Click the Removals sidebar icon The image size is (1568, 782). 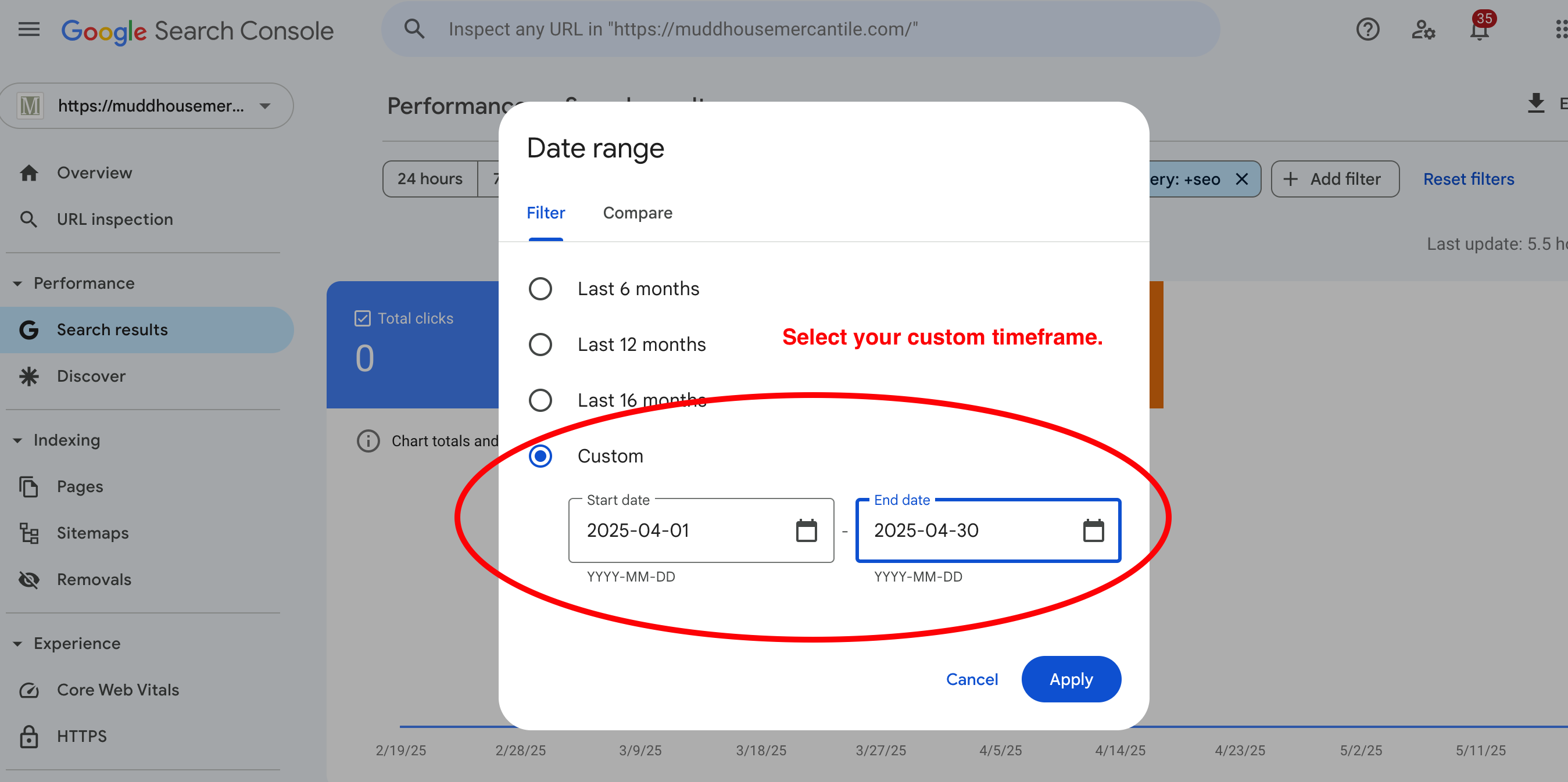28,579
